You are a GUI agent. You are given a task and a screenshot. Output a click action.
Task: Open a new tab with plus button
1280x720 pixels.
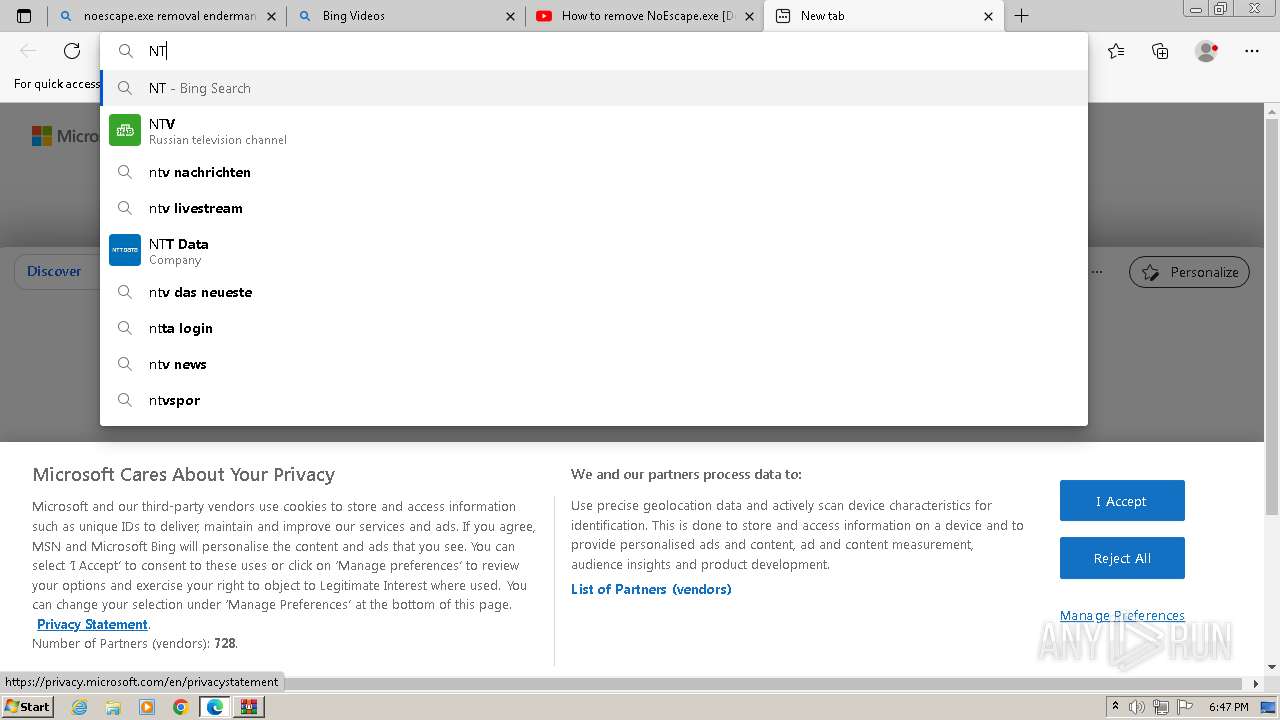point(1021,16)
